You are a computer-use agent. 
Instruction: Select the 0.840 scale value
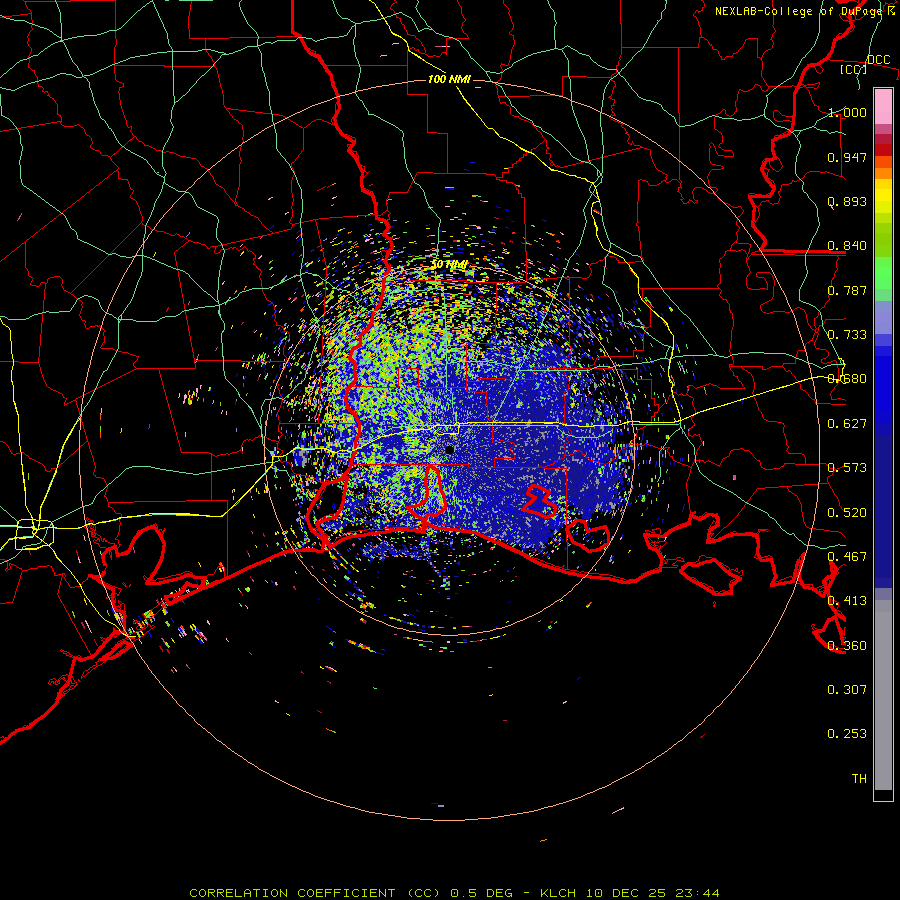pyautogui.click(x=847, y=246)
